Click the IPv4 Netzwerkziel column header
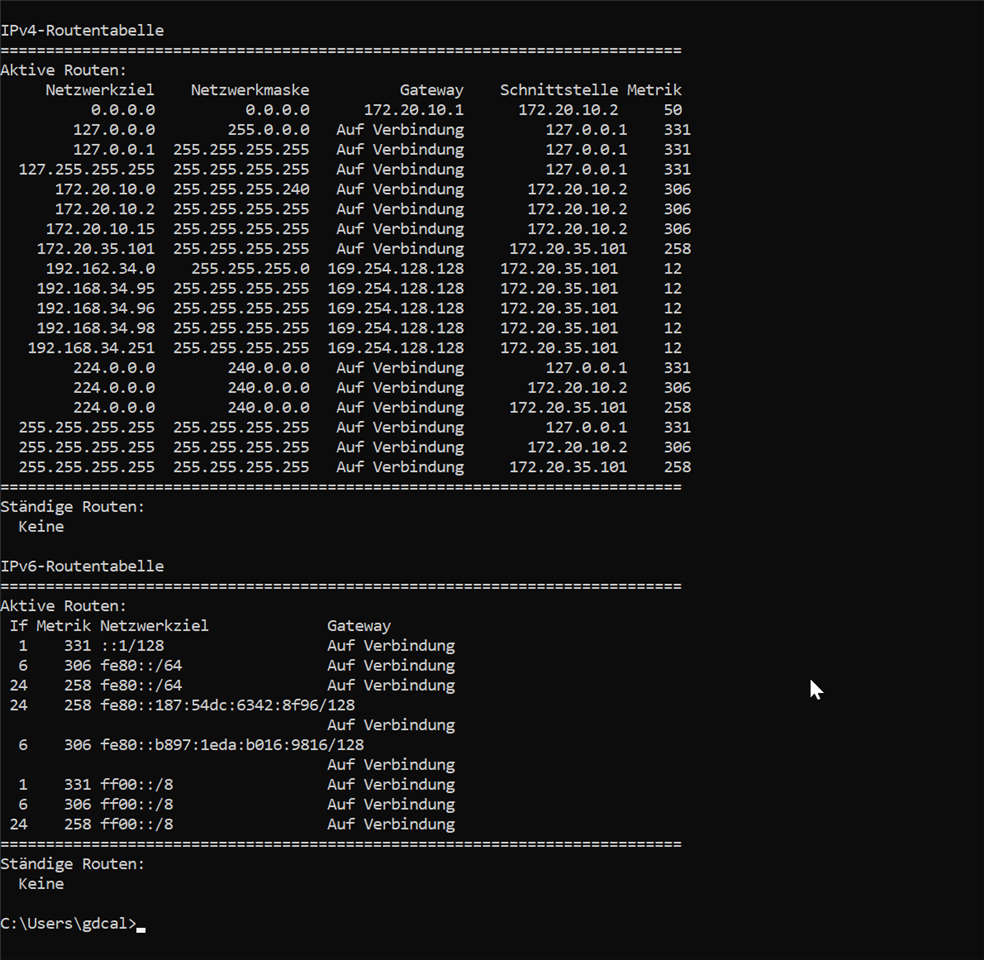 pos(100,90)
